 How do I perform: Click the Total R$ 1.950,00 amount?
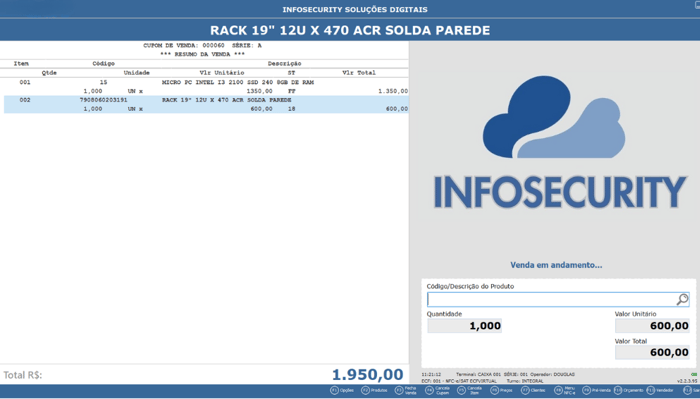[x=367, y=374]
